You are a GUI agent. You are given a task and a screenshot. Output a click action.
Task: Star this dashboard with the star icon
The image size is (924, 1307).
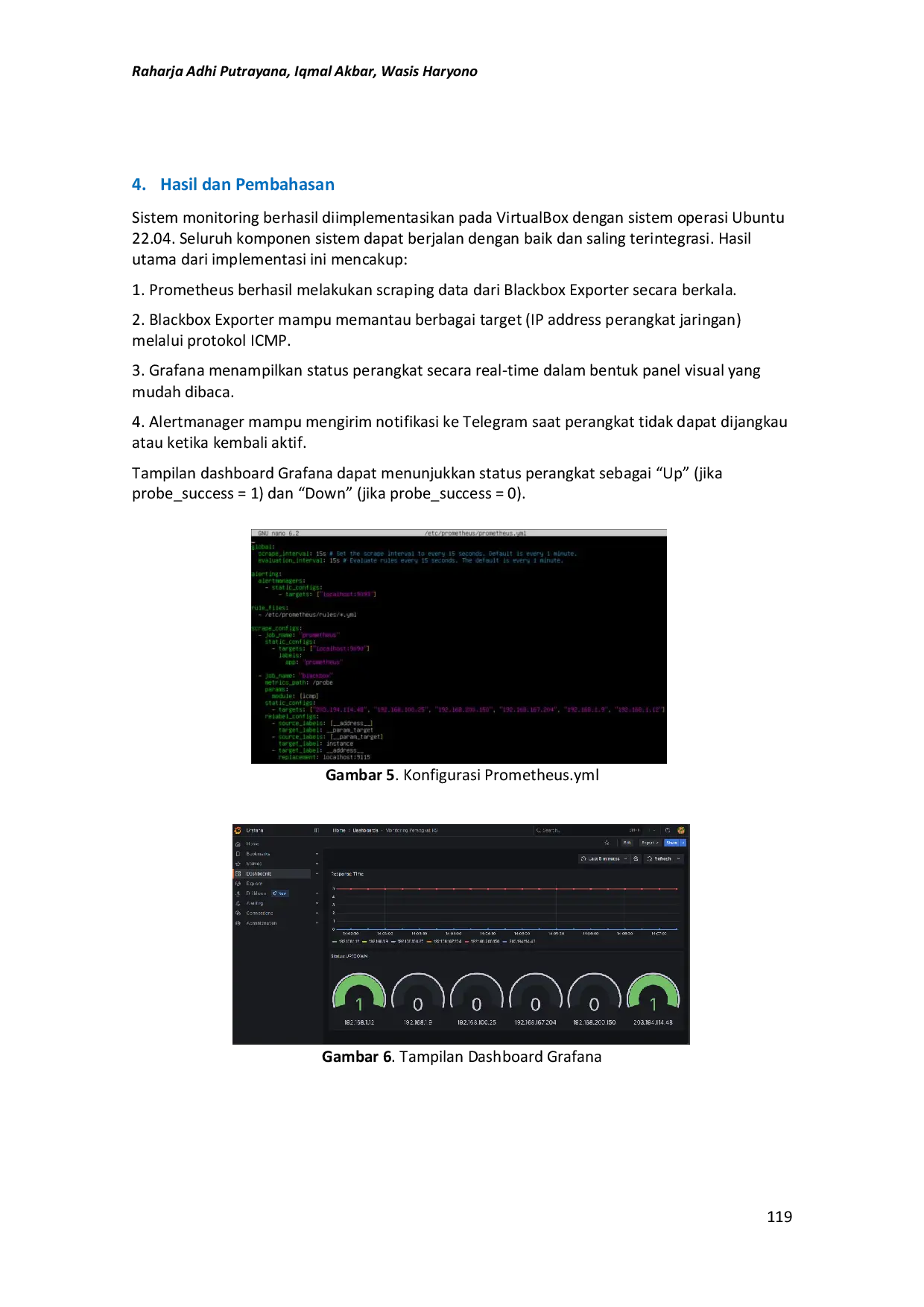[607, 843]
